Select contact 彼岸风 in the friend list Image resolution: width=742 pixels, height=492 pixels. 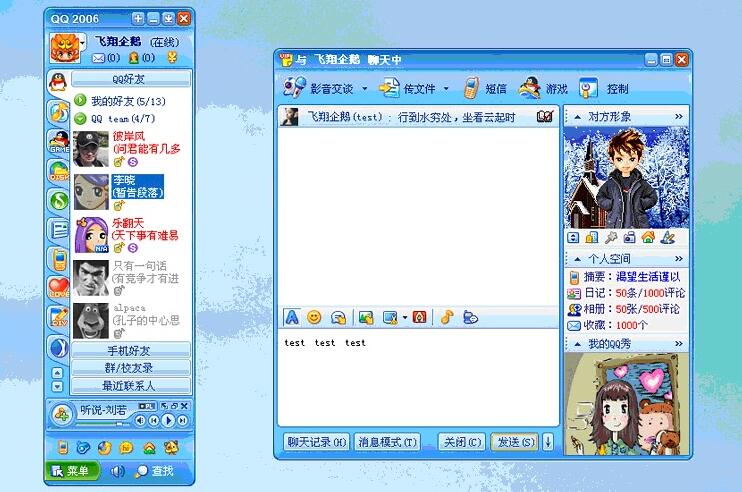coord(131,149)
